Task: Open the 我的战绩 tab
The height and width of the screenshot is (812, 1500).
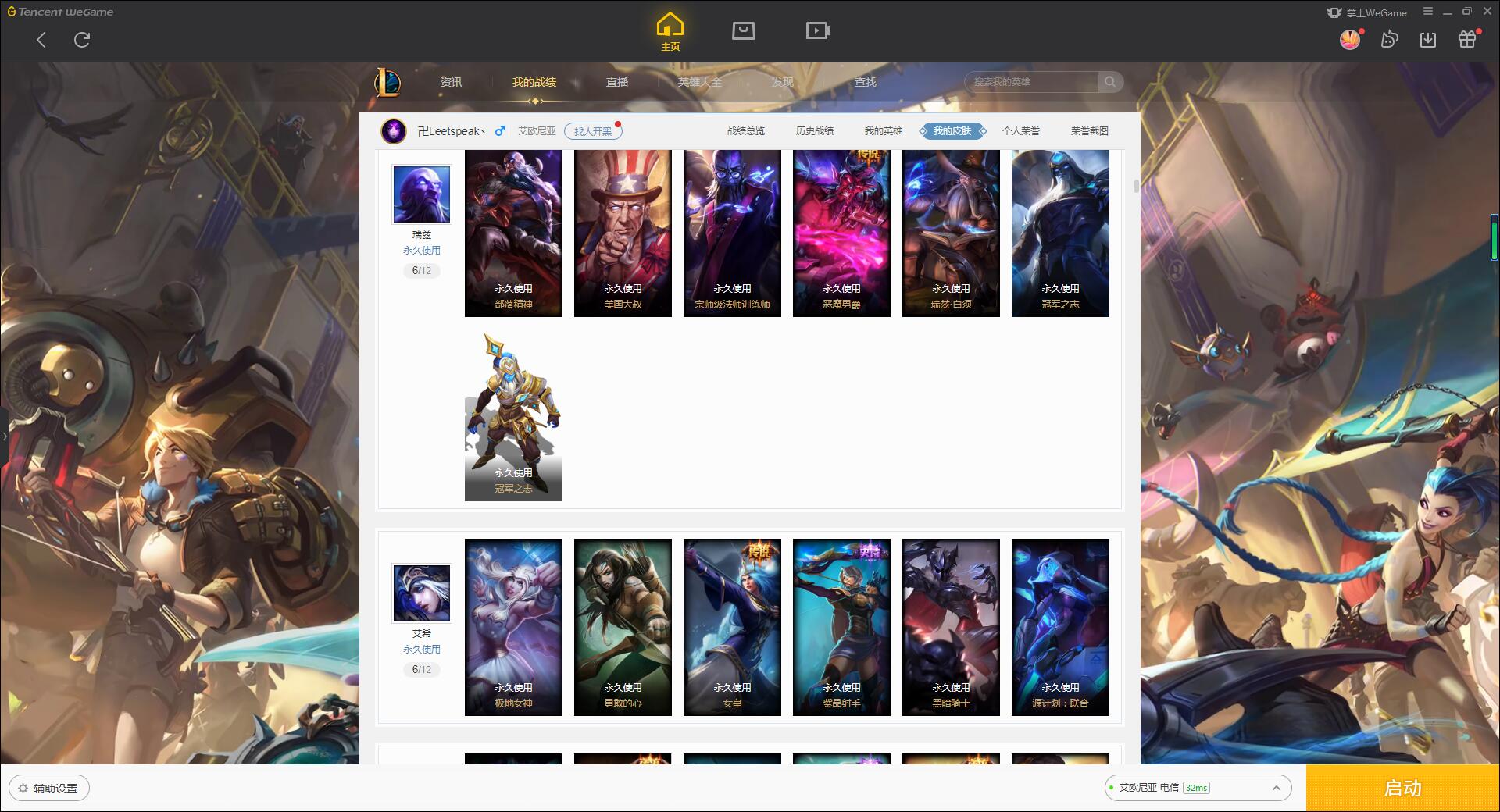Action: pyautogui.click(x=534, y=82)
